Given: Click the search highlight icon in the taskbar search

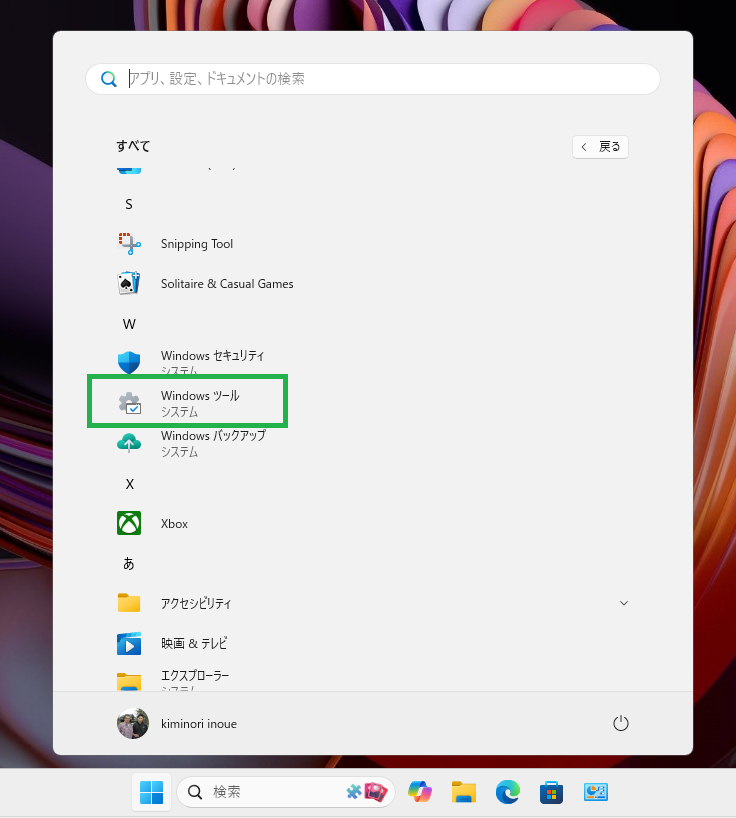Looking at the screenshot, I should point(367,792).
